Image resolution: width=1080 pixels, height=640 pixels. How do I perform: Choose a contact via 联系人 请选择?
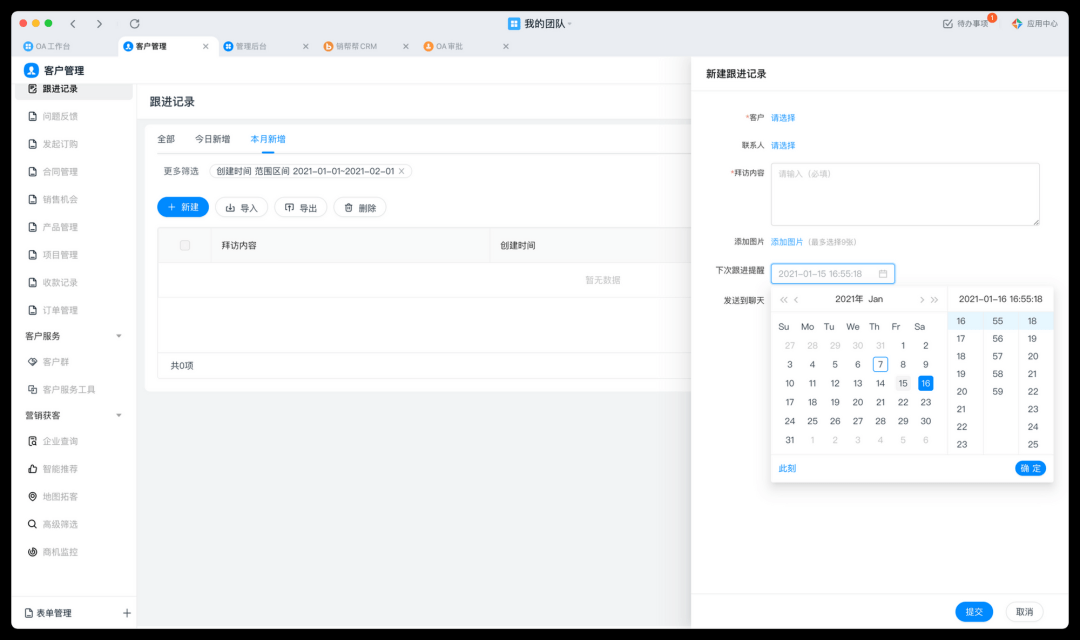click(782, 145)
